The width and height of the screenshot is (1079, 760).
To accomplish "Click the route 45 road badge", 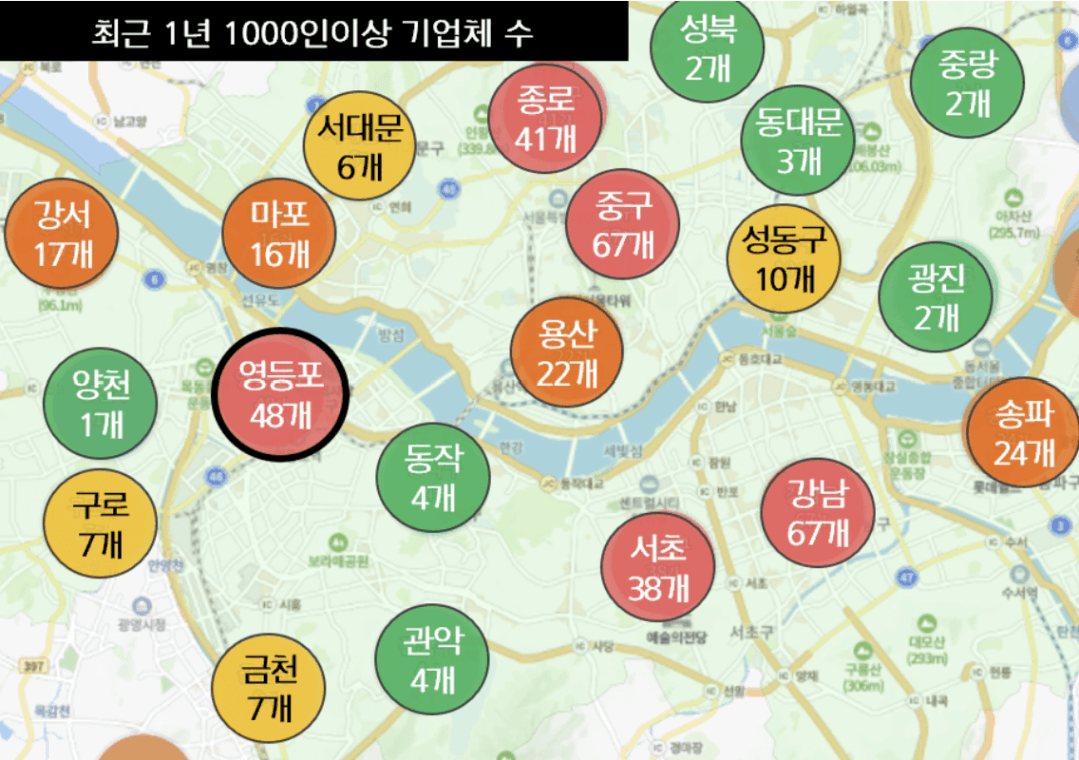I will pyautogui.click(x=449, y=189).
